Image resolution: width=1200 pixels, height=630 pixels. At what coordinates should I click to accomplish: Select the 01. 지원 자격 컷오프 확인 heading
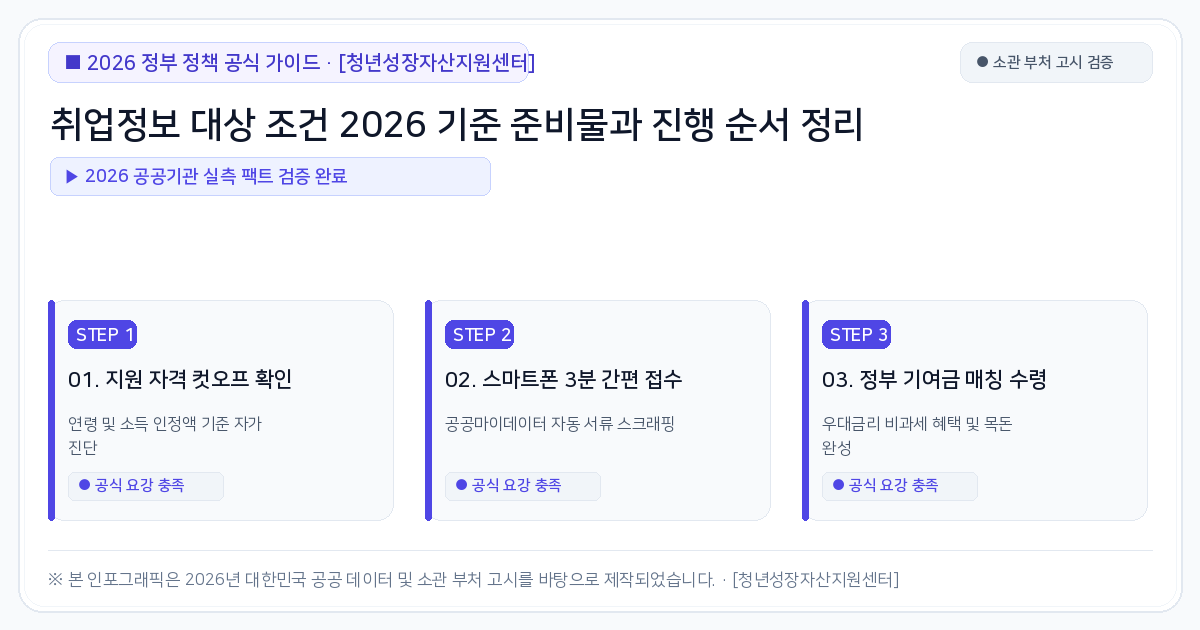pos(180,380)
